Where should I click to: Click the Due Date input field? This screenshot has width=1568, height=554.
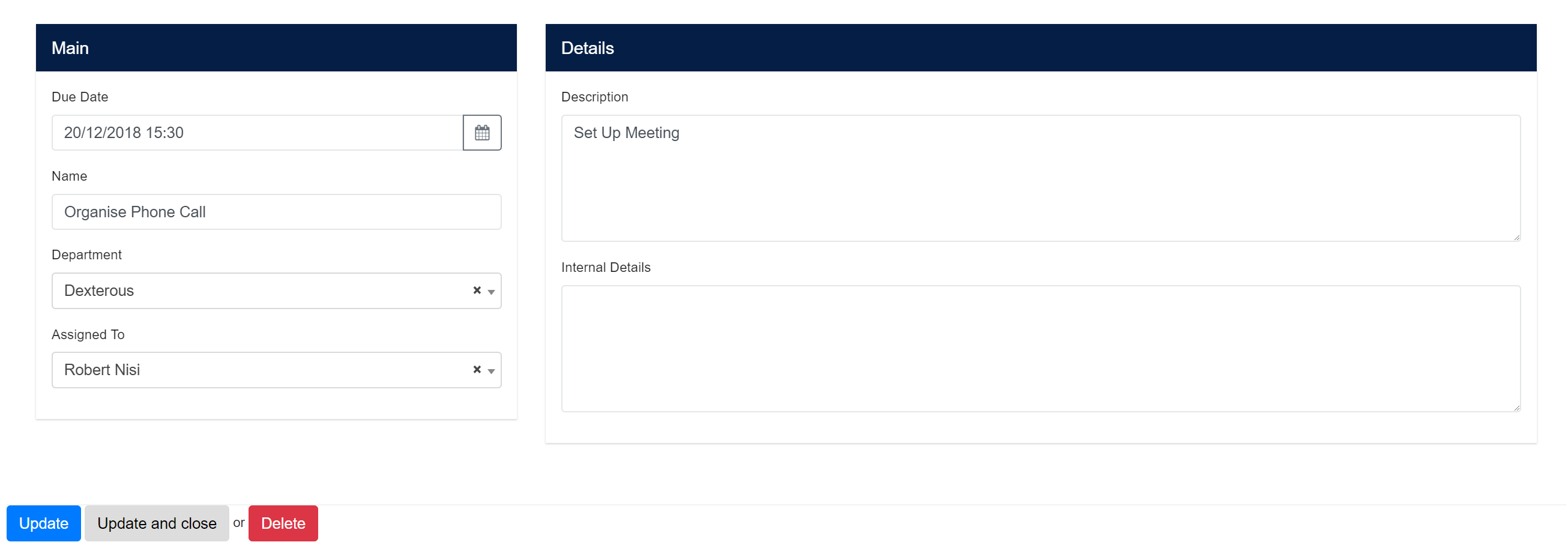tap(258, 133)
